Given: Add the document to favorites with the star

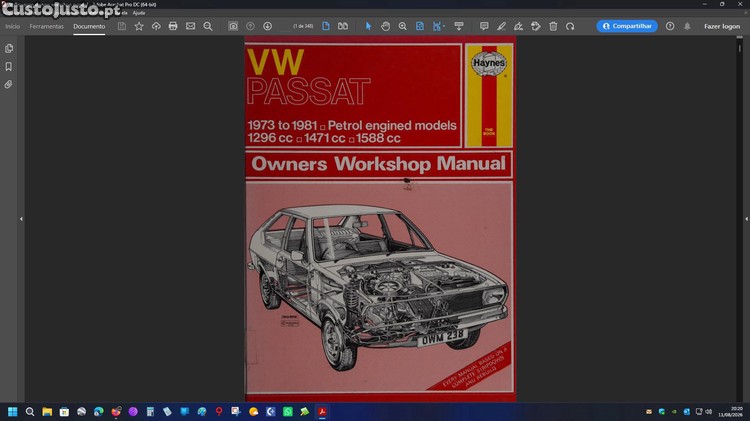Looking at the screenshot, I should (139, 26).
